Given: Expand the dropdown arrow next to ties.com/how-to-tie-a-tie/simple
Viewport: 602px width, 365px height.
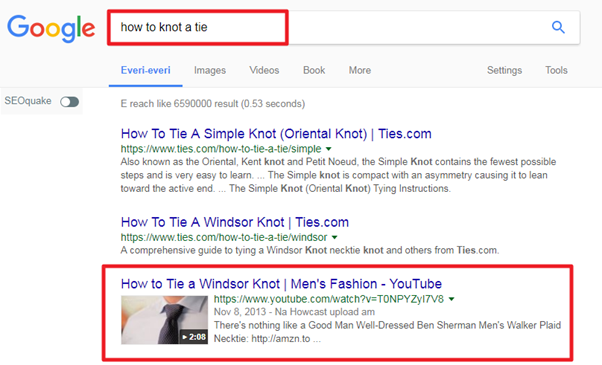Looking at the screenshot, I should pos(329,149).
